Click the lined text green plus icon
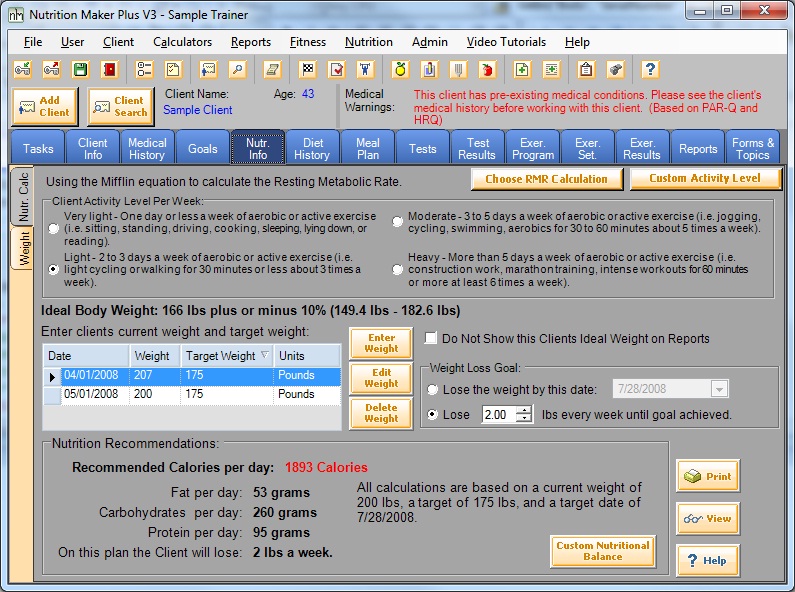 pyautogui.click(x=551, y=69)
